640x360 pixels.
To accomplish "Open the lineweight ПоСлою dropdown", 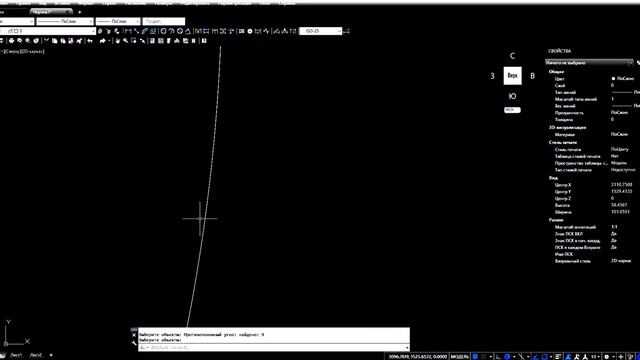I will [x=118, y=21].
